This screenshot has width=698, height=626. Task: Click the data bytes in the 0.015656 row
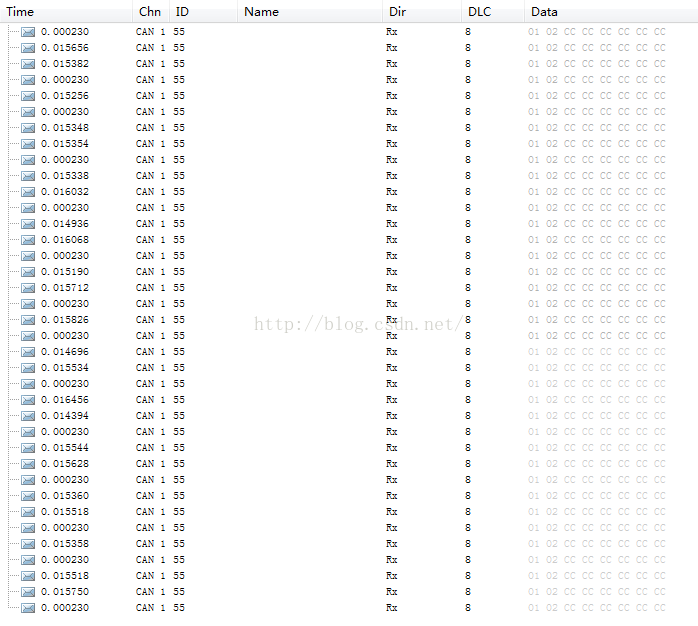597,48
